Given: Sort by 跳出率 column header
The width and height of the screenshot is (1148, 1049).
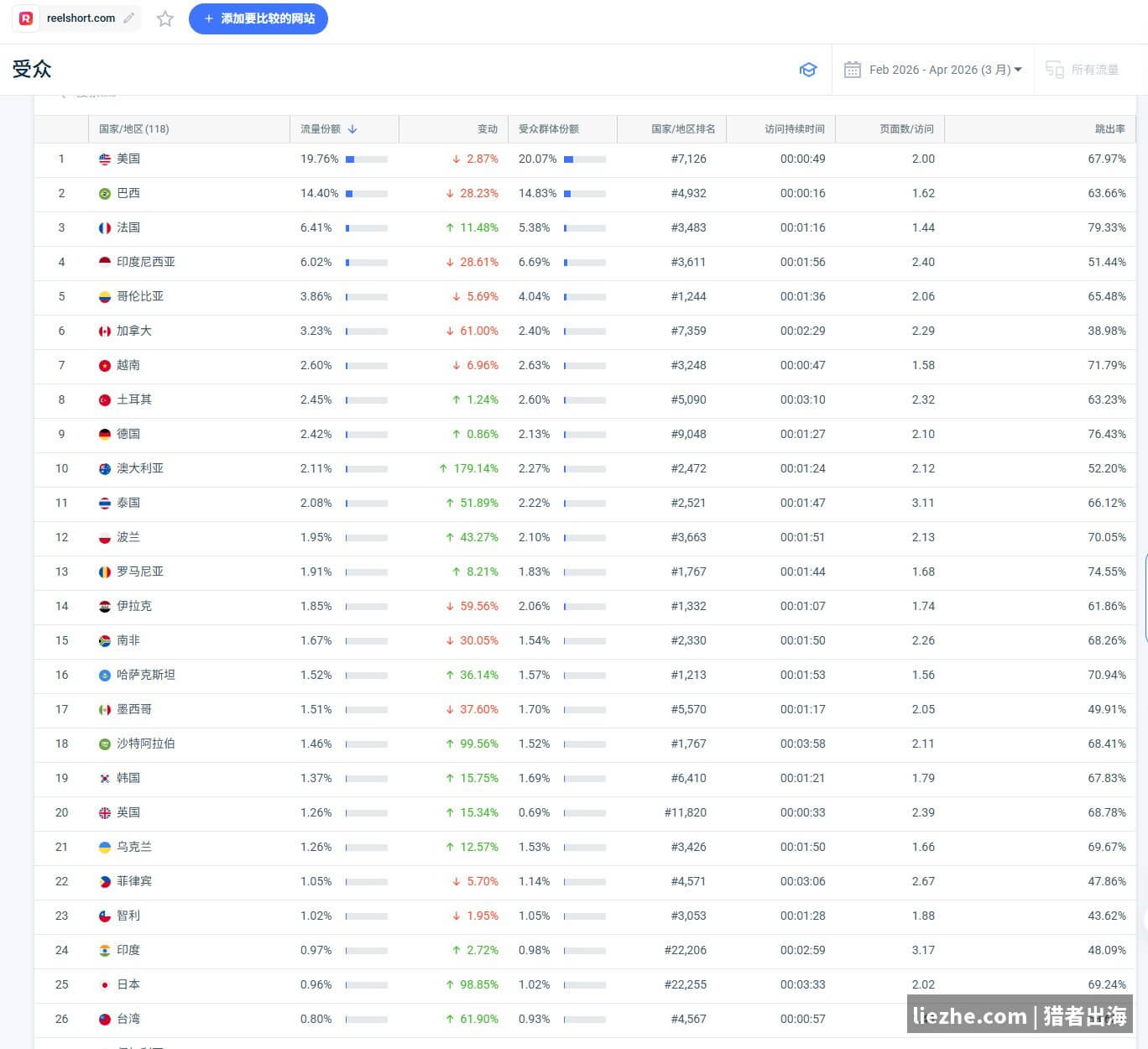Looking at the screenshot, I should (x=1110, y=129).
